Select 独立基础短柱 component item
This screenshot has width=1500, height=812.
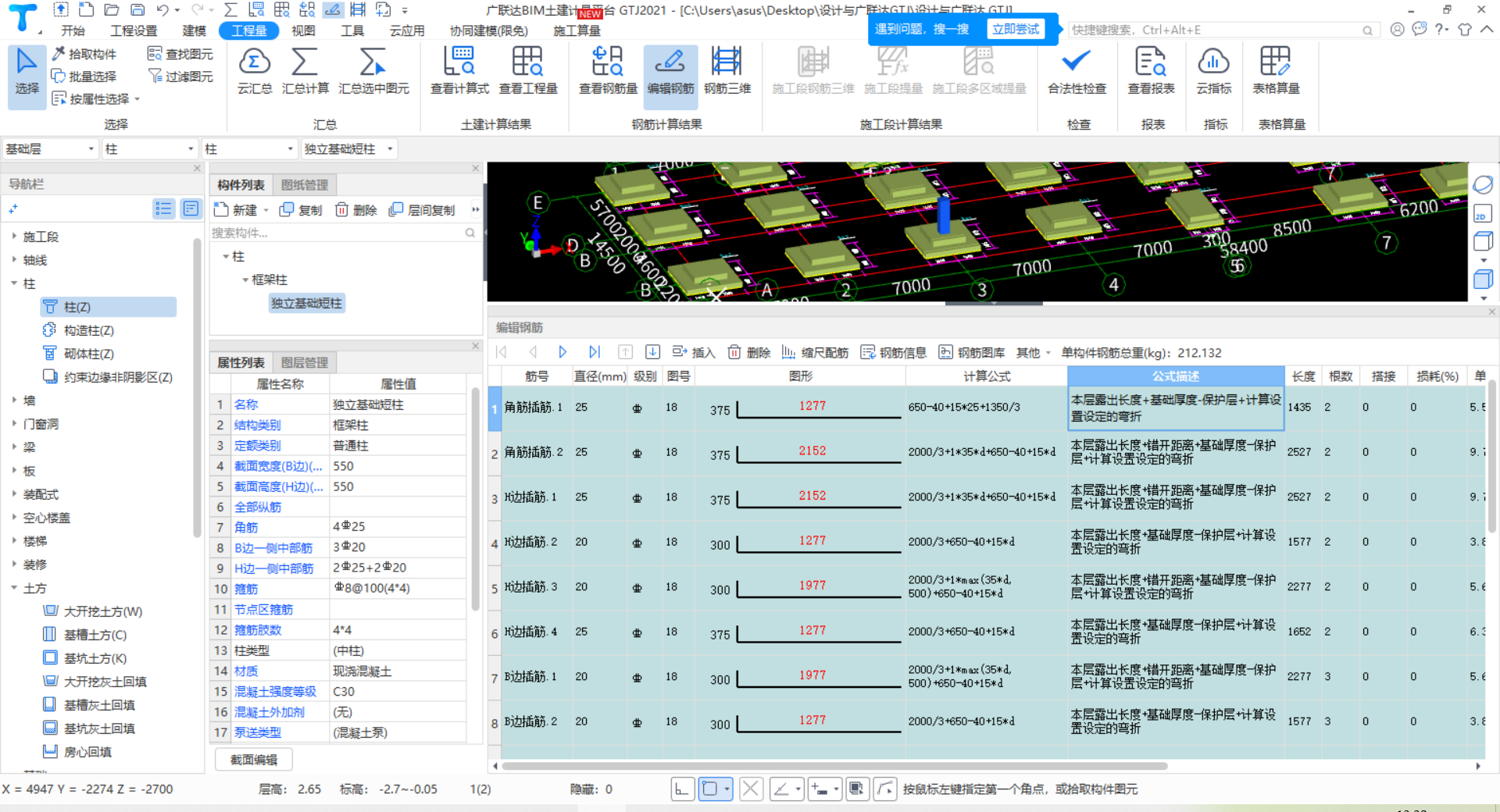[306, 303]
